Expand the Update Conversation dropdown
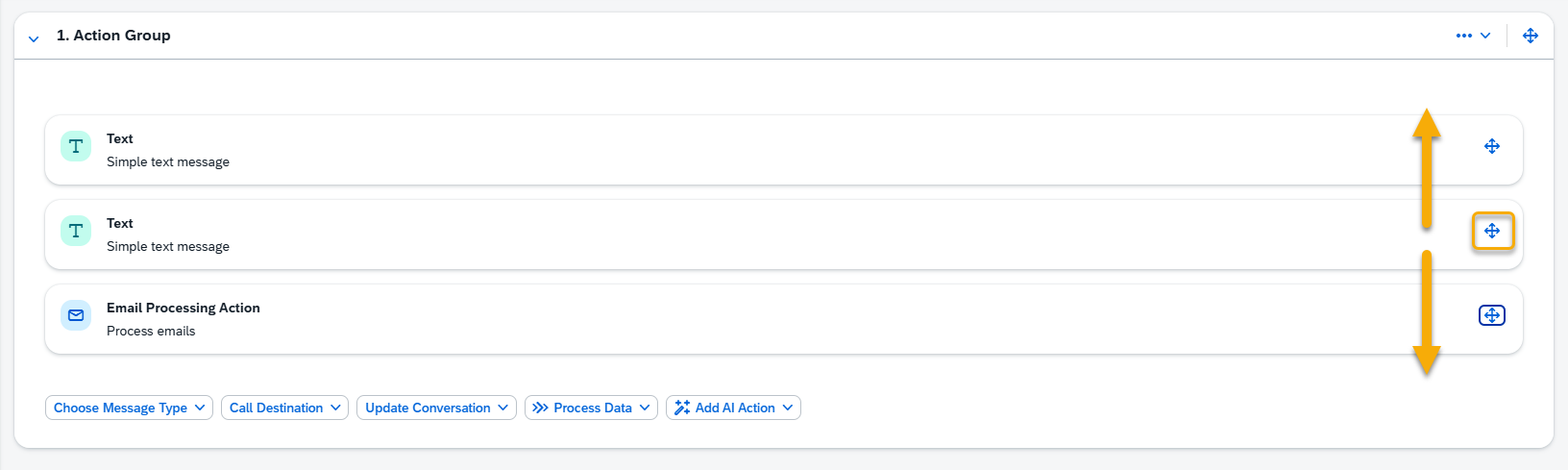 (x=437, y=408)
